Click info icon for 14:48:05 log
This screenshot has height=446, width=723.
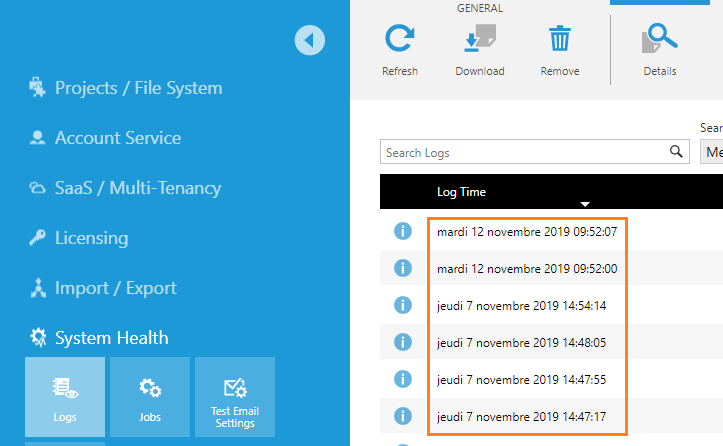[403, 342]
